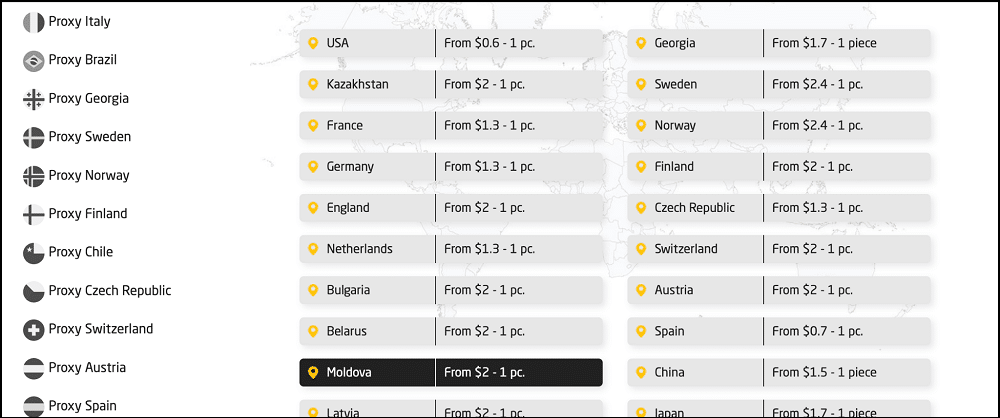Screen dimensions: 1000x418
Task: Select the Belarus proxy entry
Action: point(451,331)
